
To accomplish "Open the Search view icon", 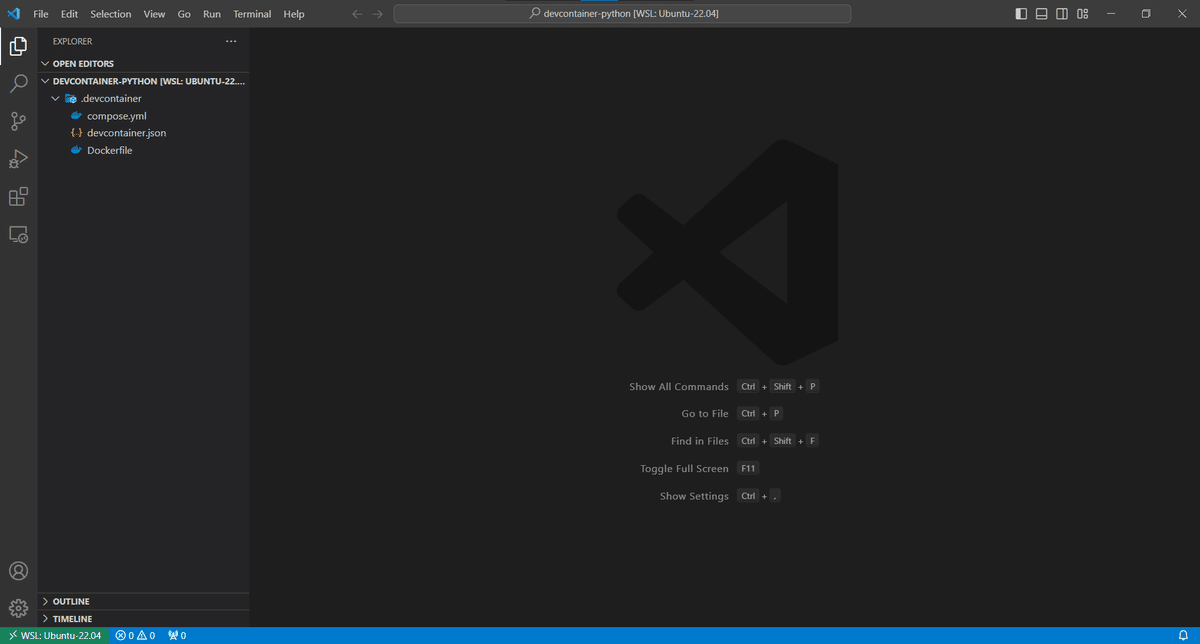I will (x=18, y=83).
